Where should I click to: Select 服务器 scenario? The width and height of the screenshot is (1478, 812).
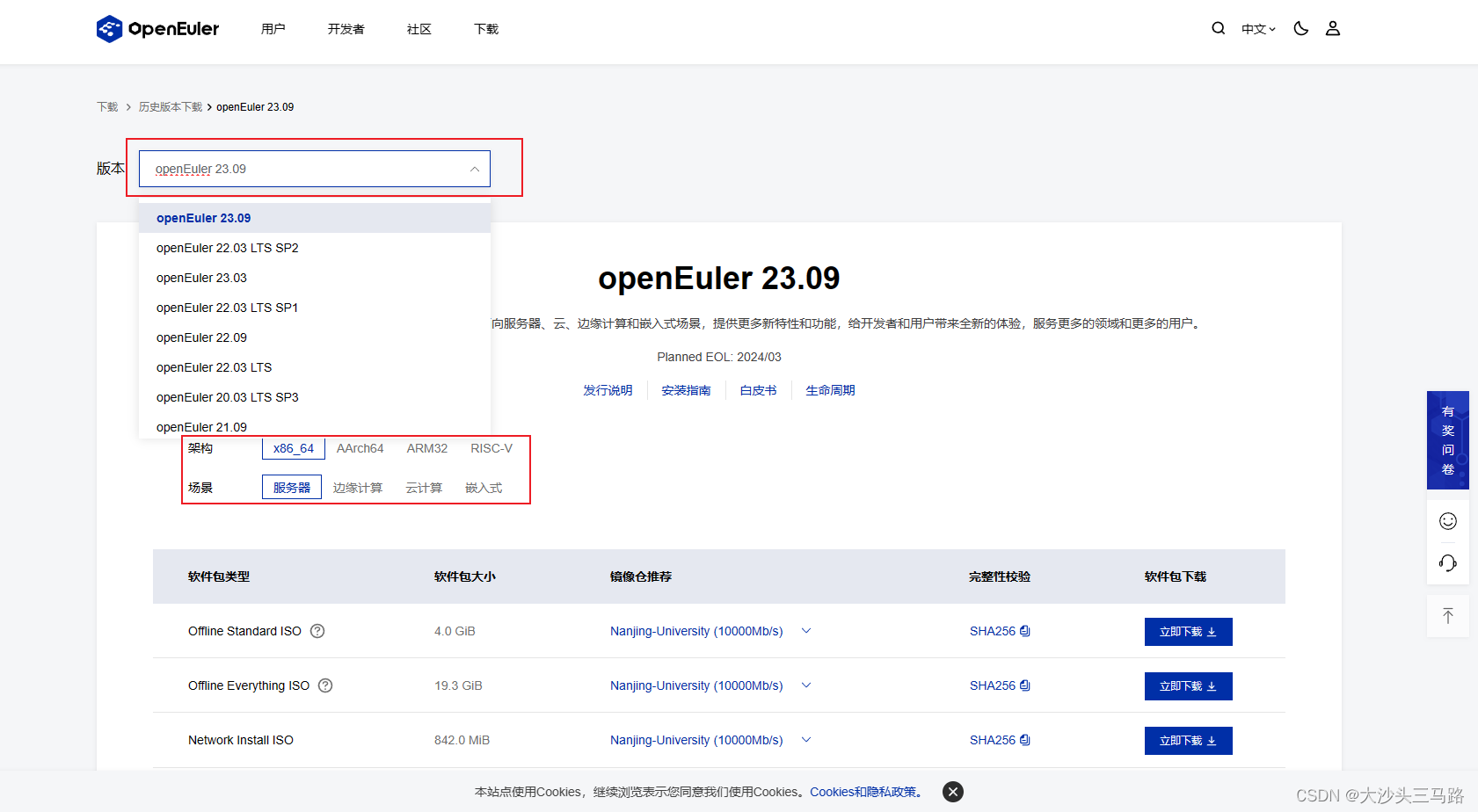pos(292,488)
